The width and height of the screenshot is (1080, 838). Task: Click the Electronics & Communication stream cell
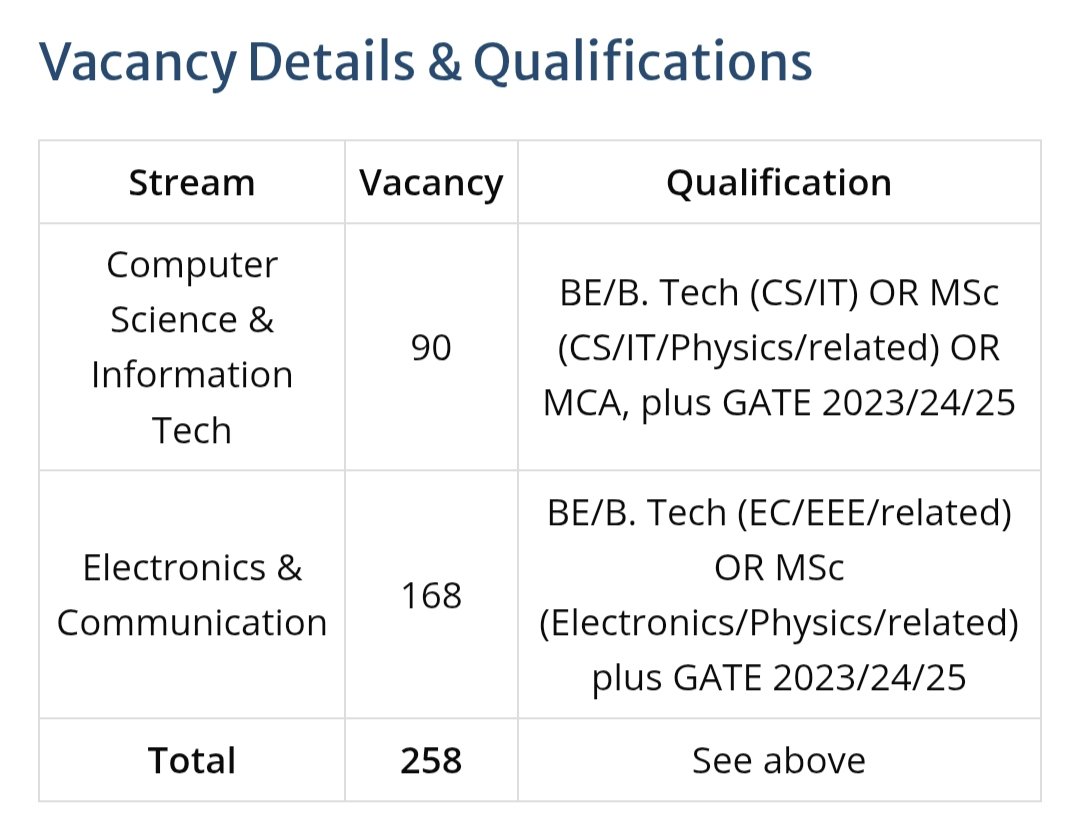tap(192, 595)
